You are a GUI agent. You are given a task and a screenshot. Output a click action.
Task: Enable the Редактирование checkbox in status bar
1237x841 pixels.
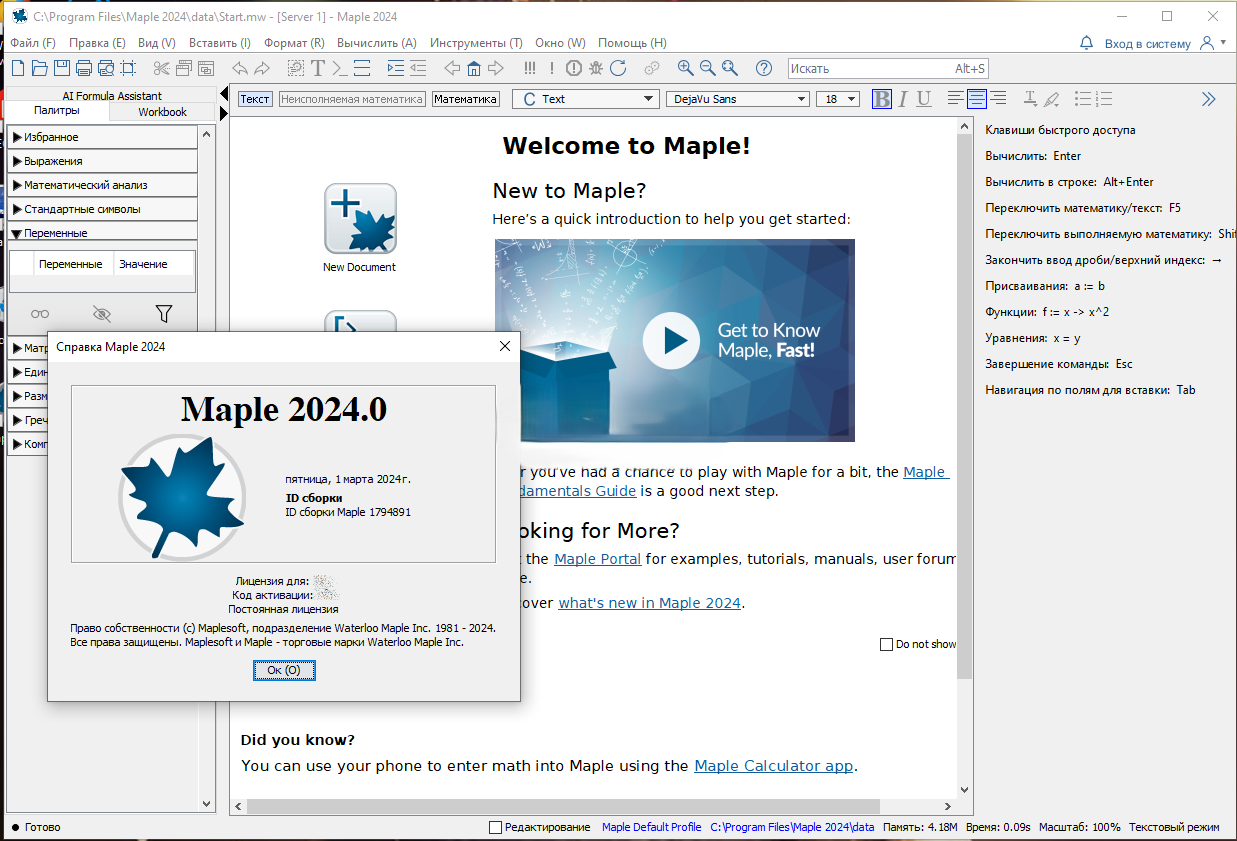tap(495, 827)
